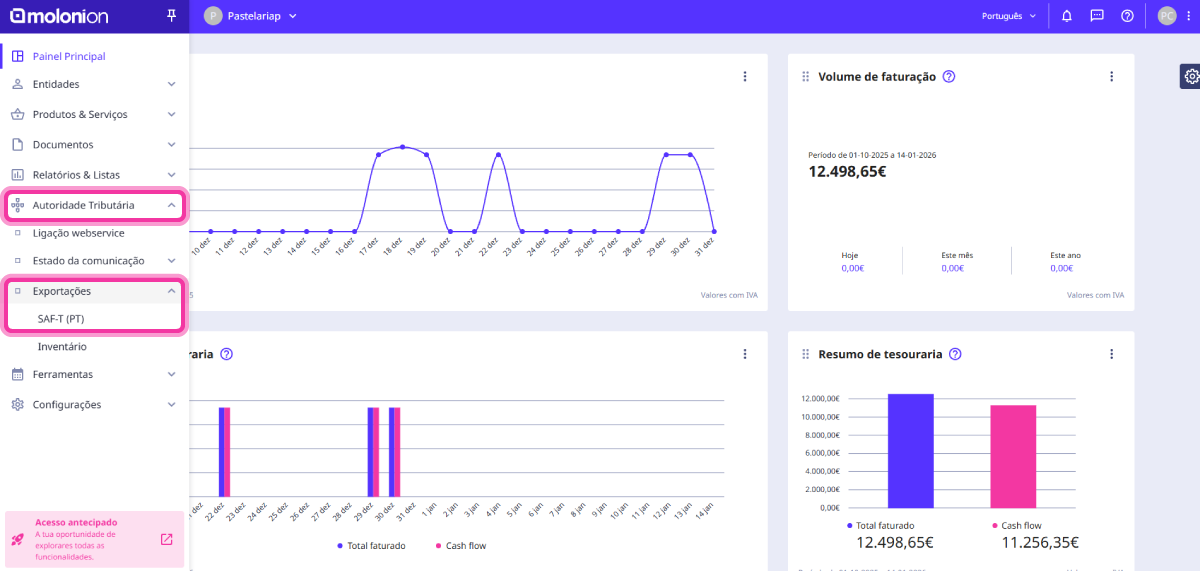Image resolution: width=1200 pixels, height=571 pixels.
Task: Click info icon beside Volume de faturação
Action: pos(949,77)
